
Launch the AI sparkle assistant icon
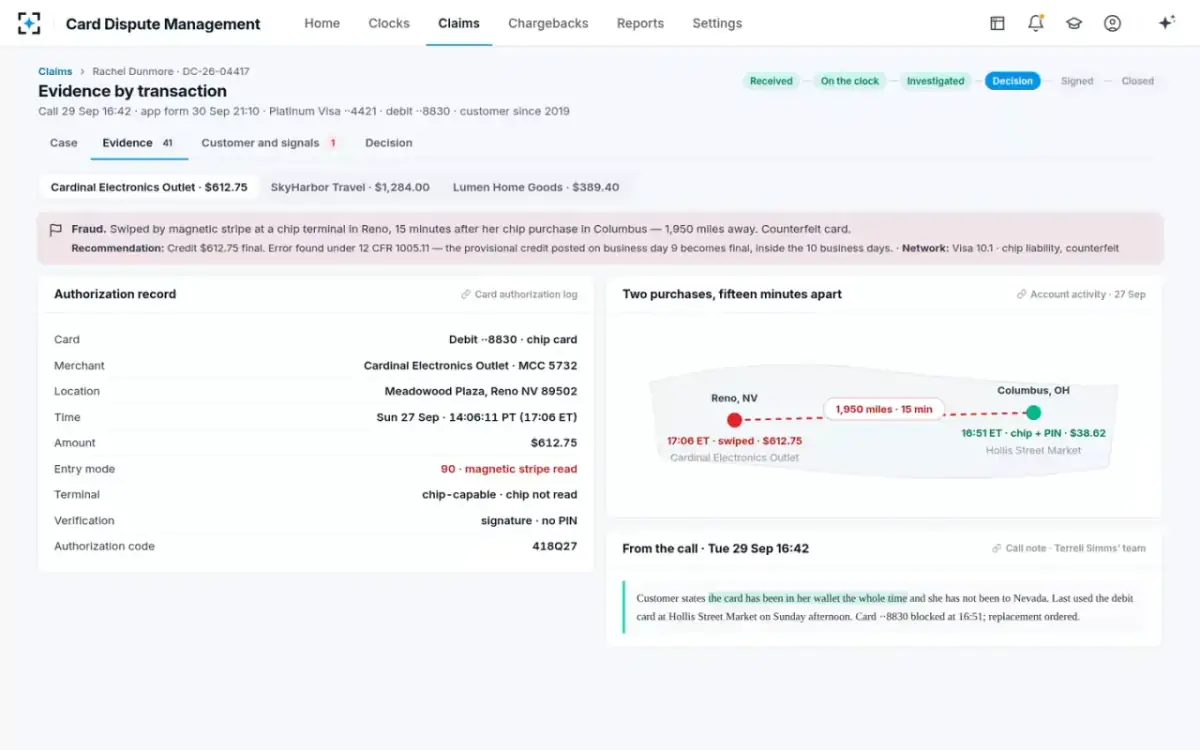pos(1166,23)
